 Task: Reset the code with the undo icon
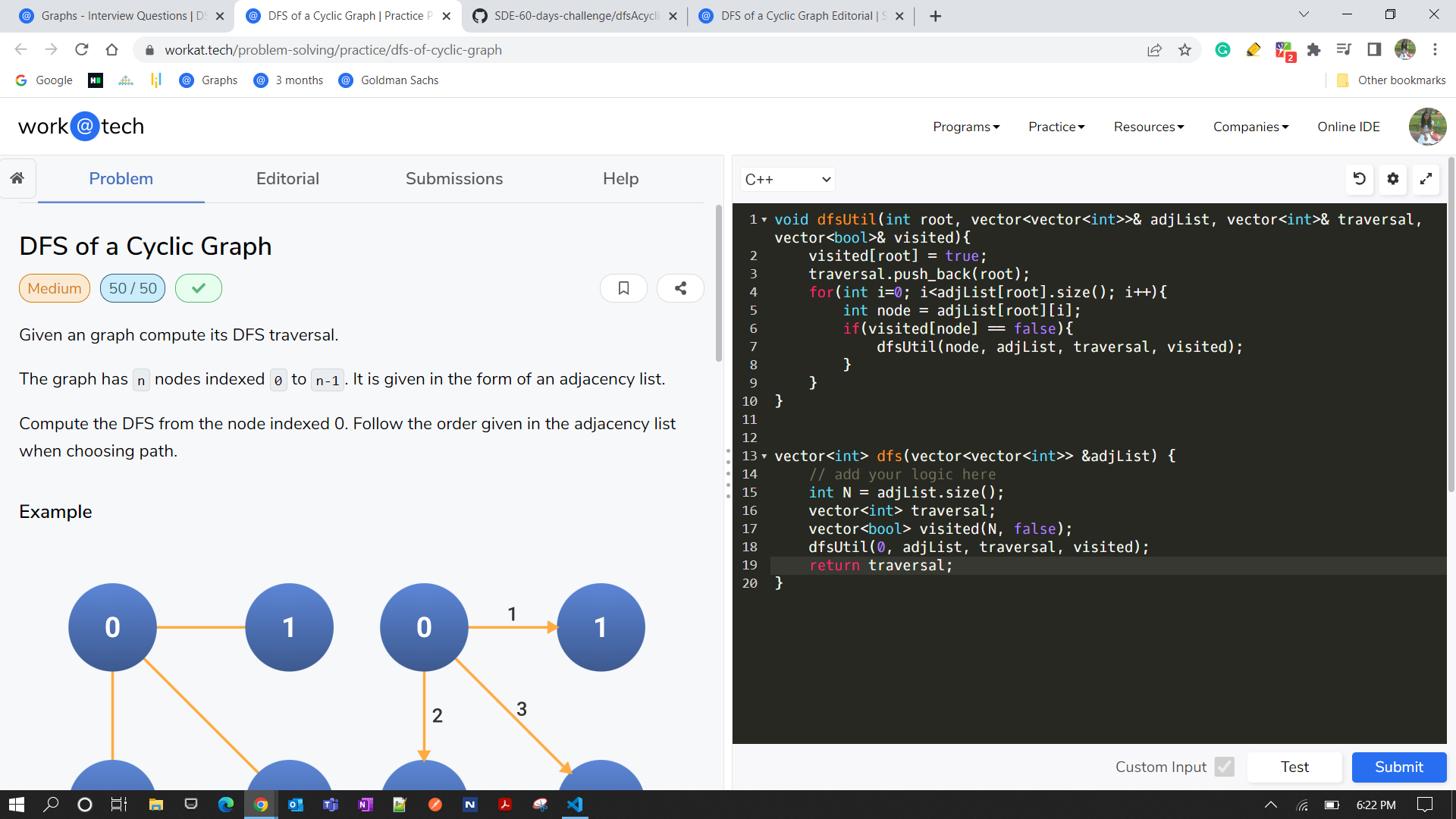[1360, 179]
